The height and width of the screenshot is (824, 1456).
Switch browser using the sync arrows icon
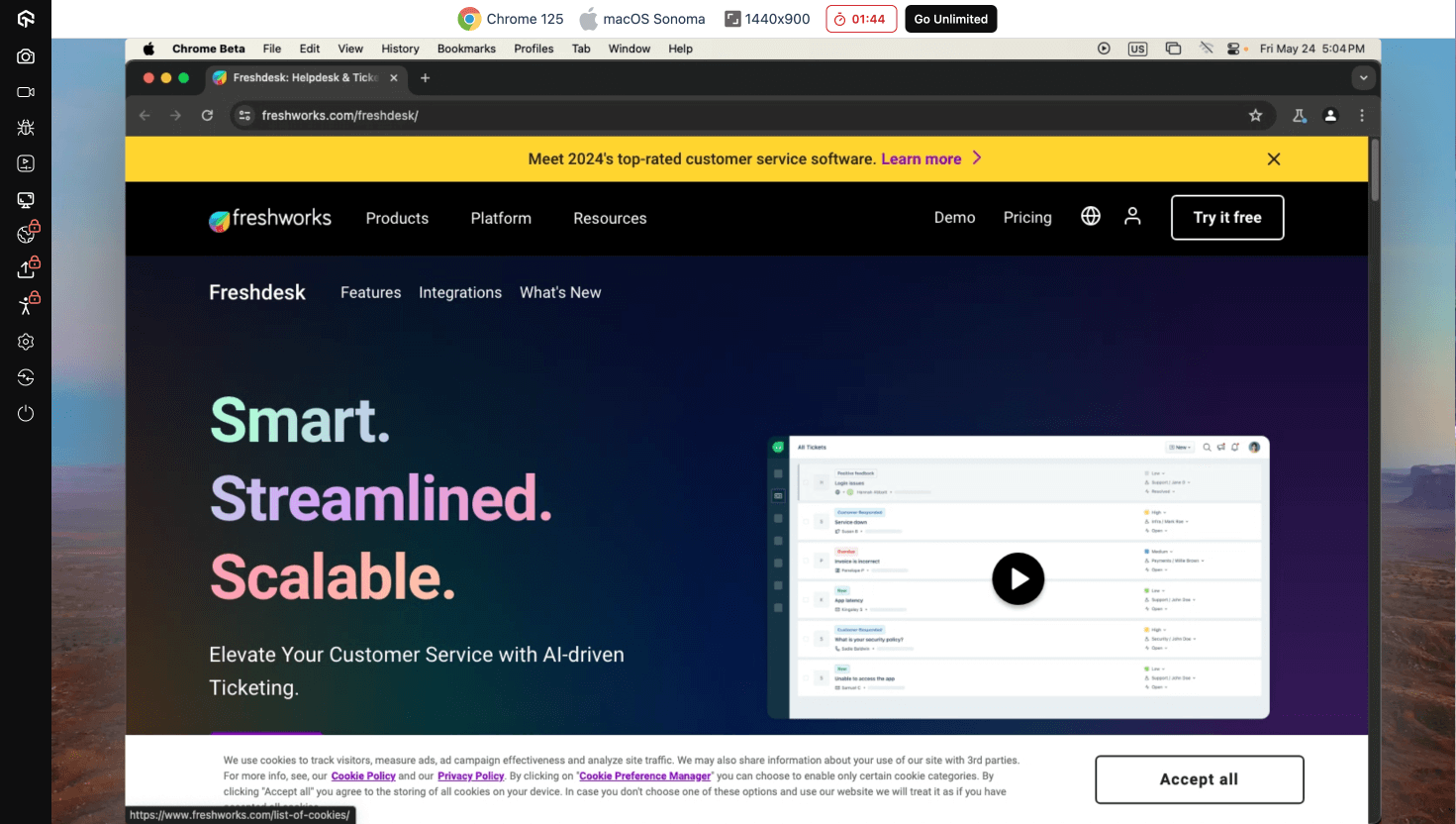click(26, 377)
